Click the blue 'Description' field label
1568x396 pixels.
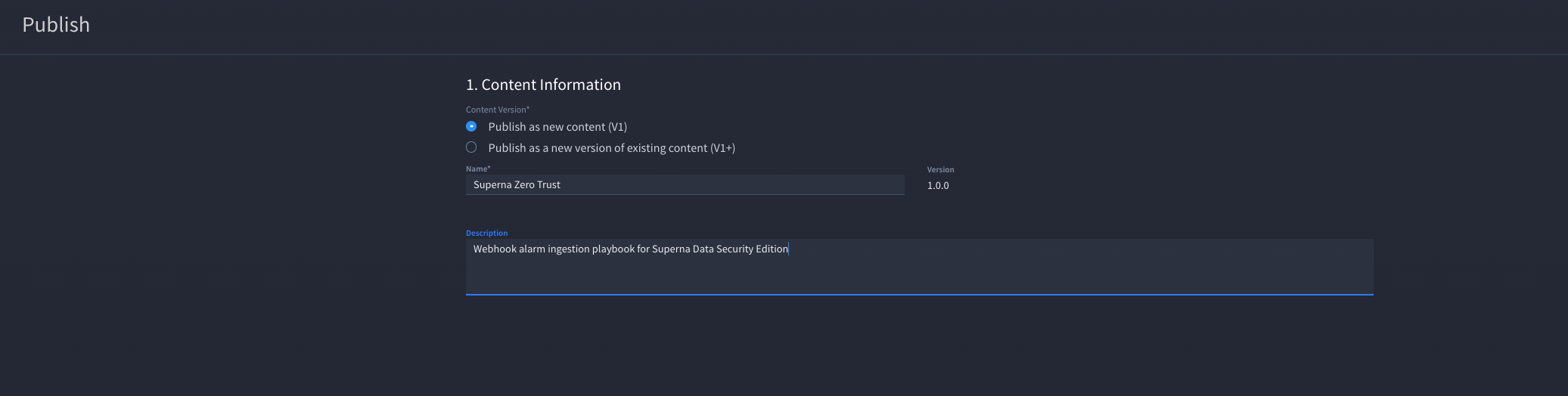click(486, 233)
